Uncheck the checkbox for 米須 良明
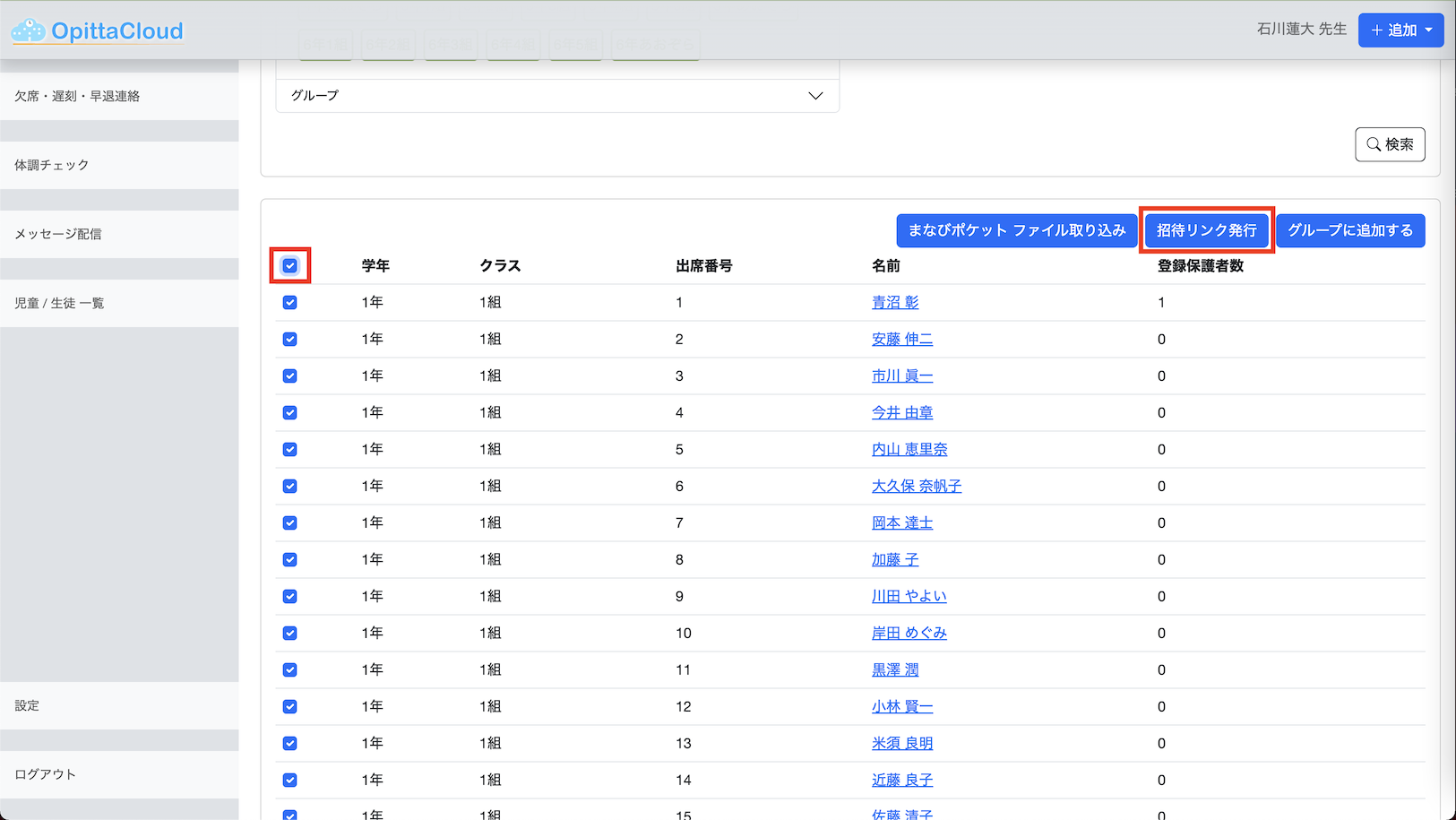Viewport: 1456px width, 820px height. (290, 743)
